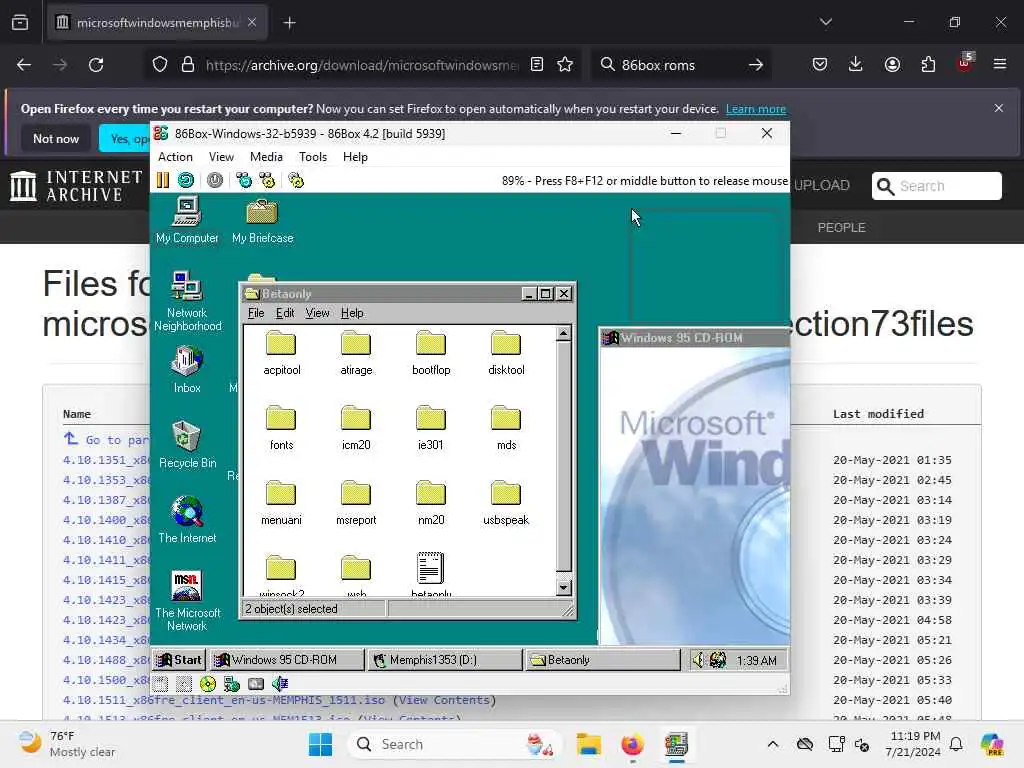Click the sound speaker icon in 86Box status bar
Viewport: 1024px width, 768px height.
pyautogui.click(x=280, y=684)
